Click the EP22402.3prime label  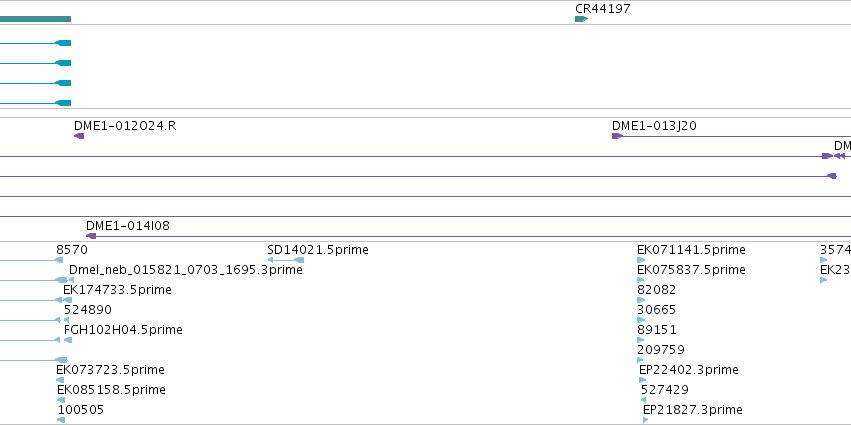(x=689, y=370)
